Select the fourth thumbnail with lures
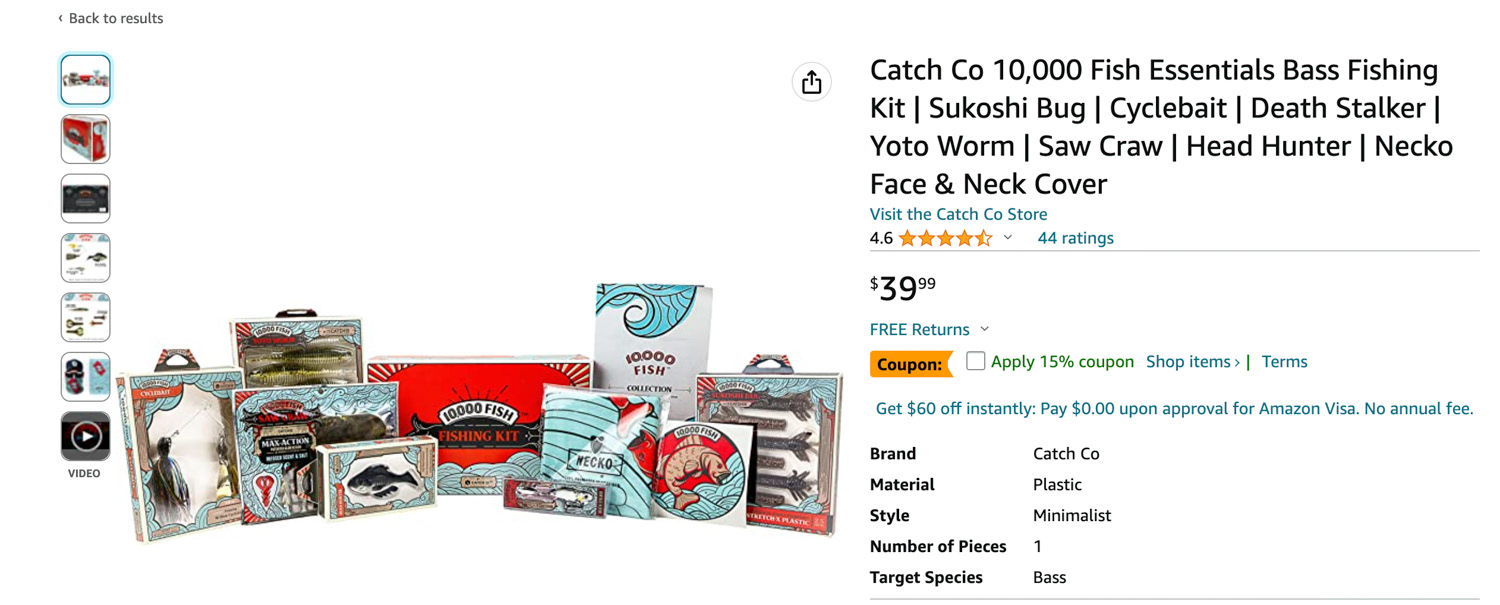 [85, 258]
